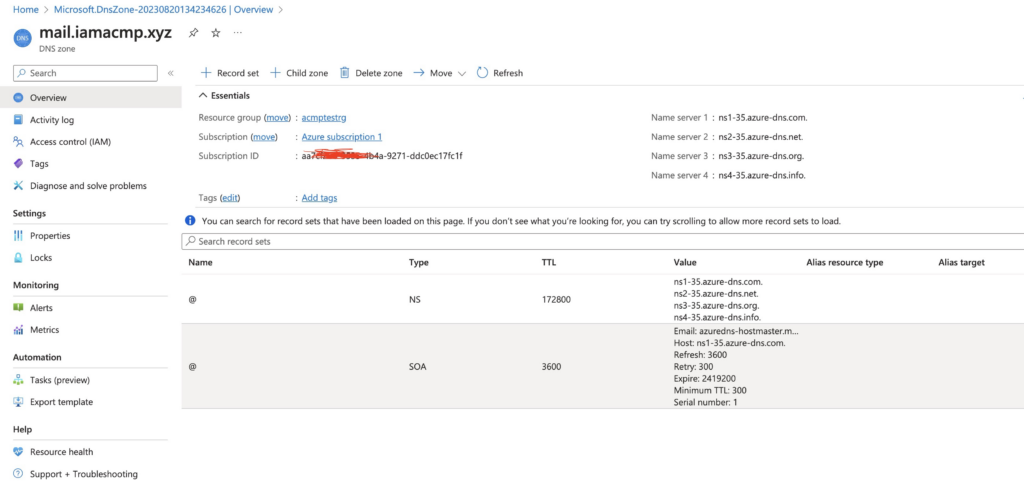Click the Locks padlock icon
Image resolution: width=1024 pixels, height=494 pixels.
(18, 258)
